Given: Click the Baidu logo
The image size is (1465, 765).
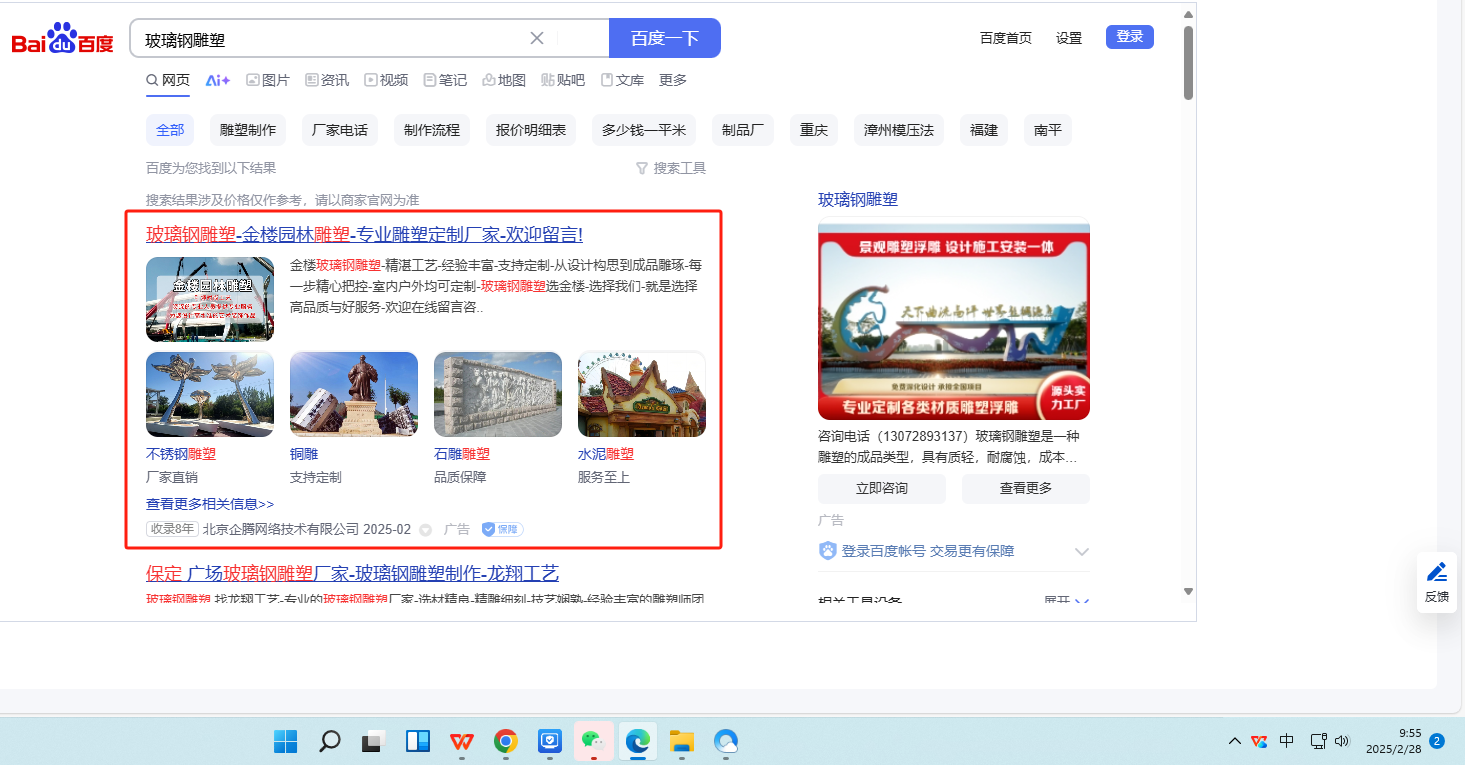Looking at the screenshot, I should pyautogui.click(x=62, y=39).
